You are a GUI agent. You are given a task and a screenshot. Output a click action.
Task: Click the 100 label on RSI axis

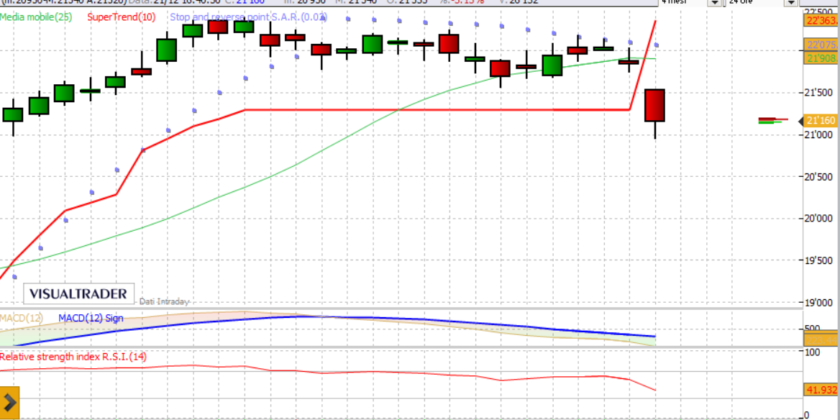814,352
